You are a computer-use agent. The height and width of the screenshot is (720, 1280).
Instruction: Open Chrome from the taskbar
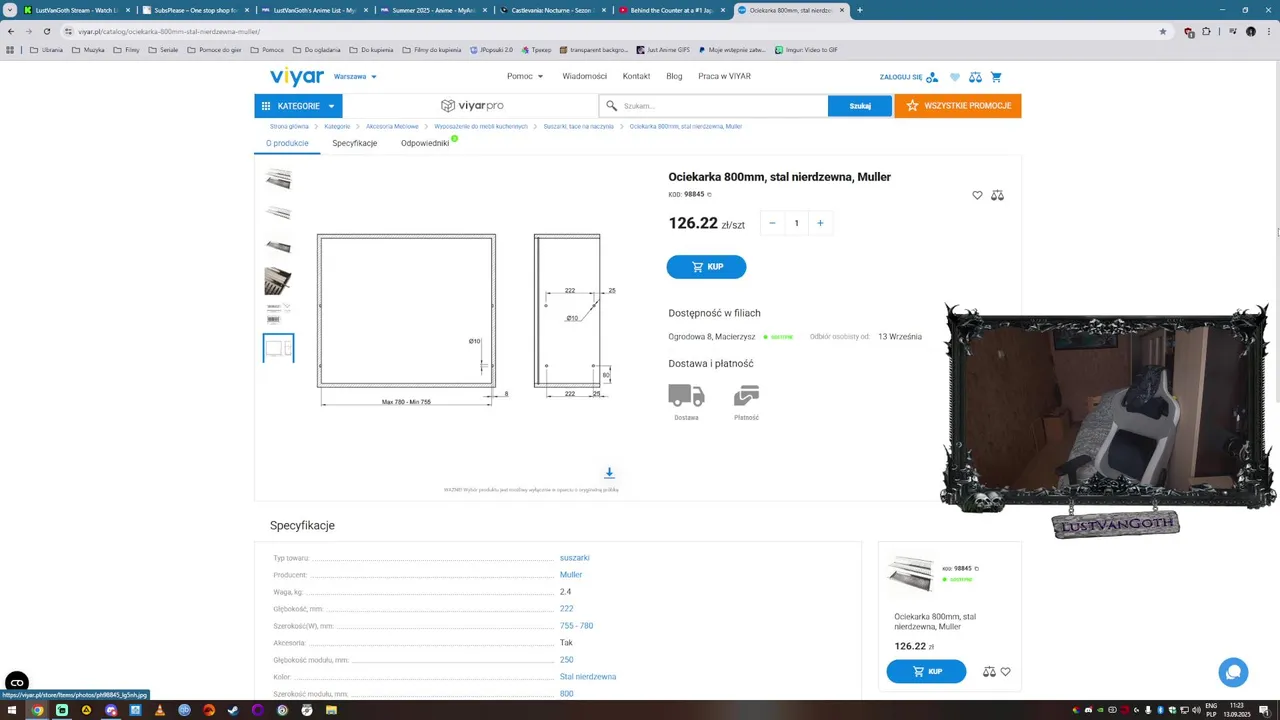point(37,710)
